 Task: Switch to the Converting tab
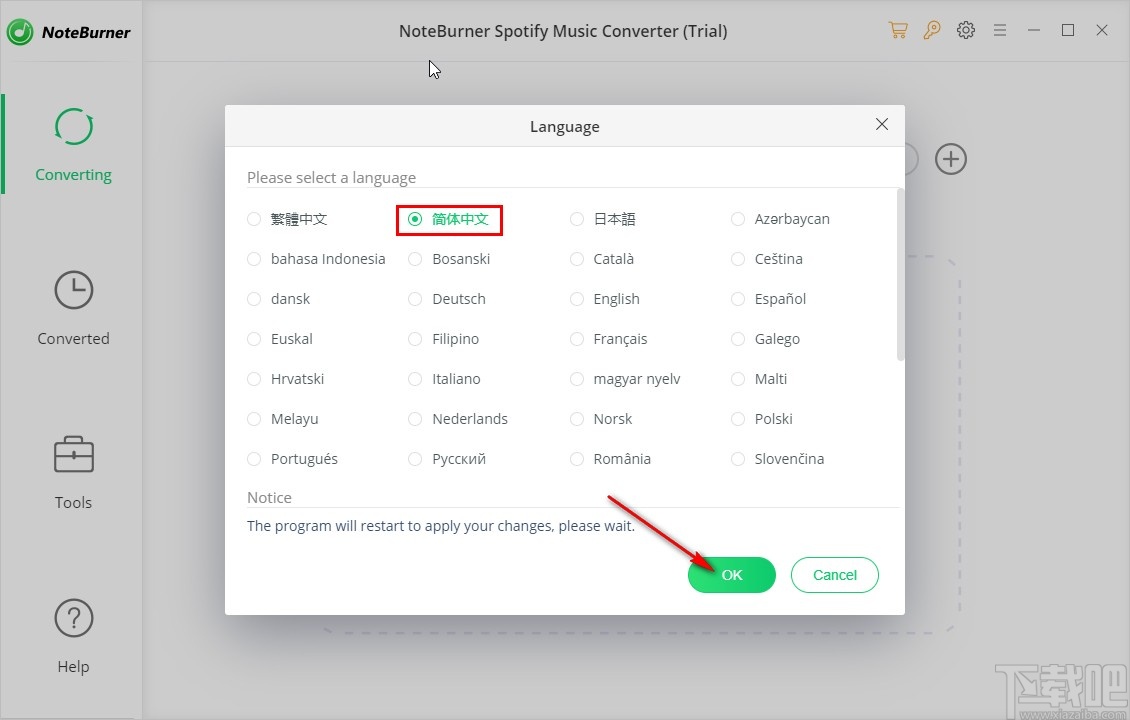point(73,145)
